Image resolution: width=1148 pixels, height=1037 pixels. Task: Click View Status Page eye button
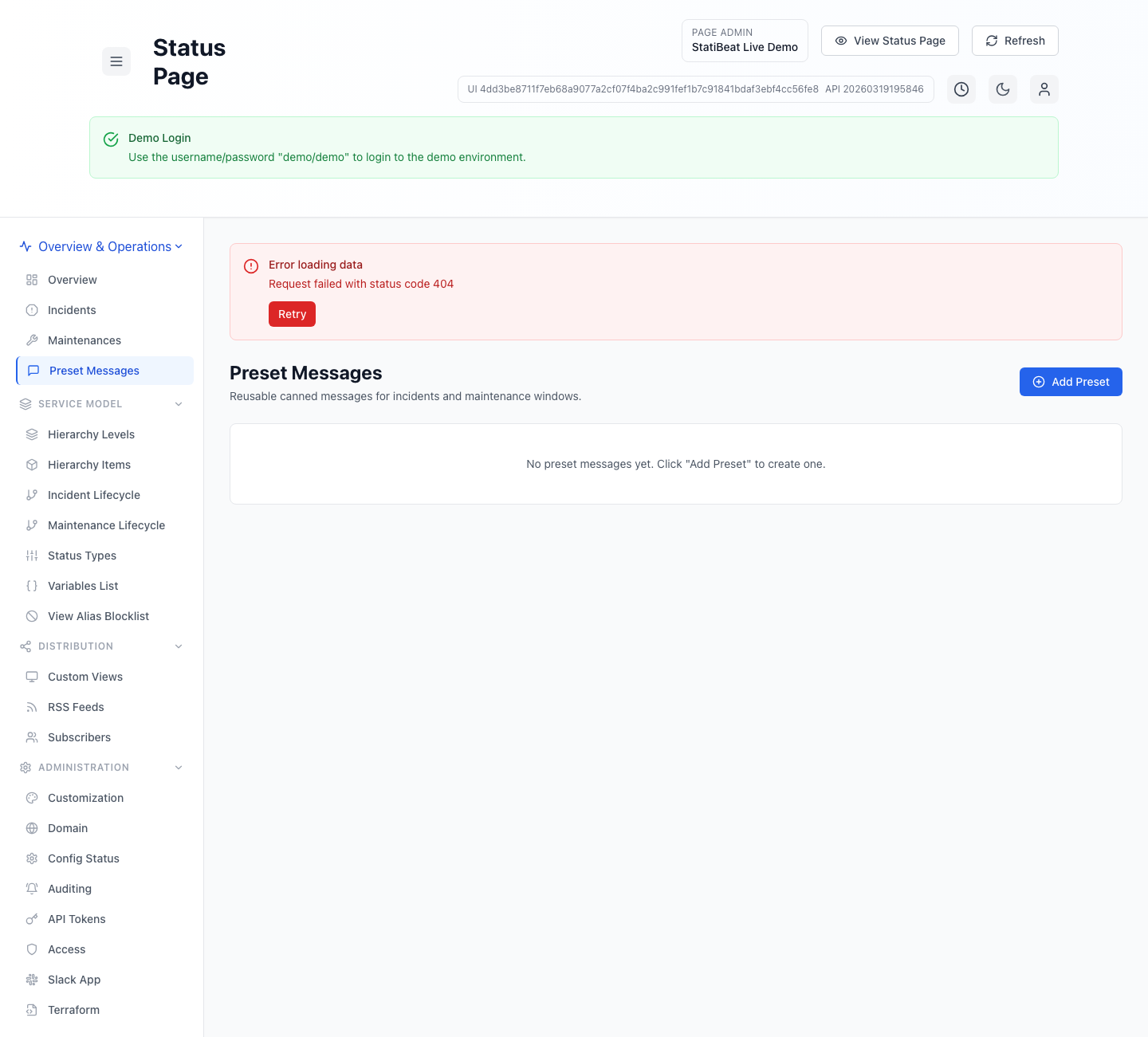pyautogui.click(x=890, y=41)
